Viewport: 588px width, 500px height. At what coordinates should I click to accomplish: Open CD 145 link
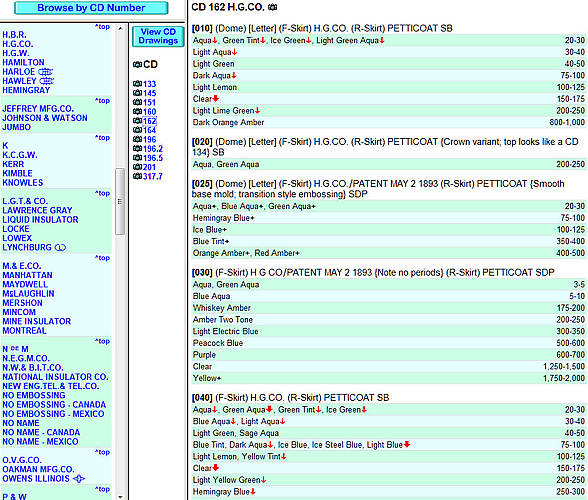pos(149,93)
